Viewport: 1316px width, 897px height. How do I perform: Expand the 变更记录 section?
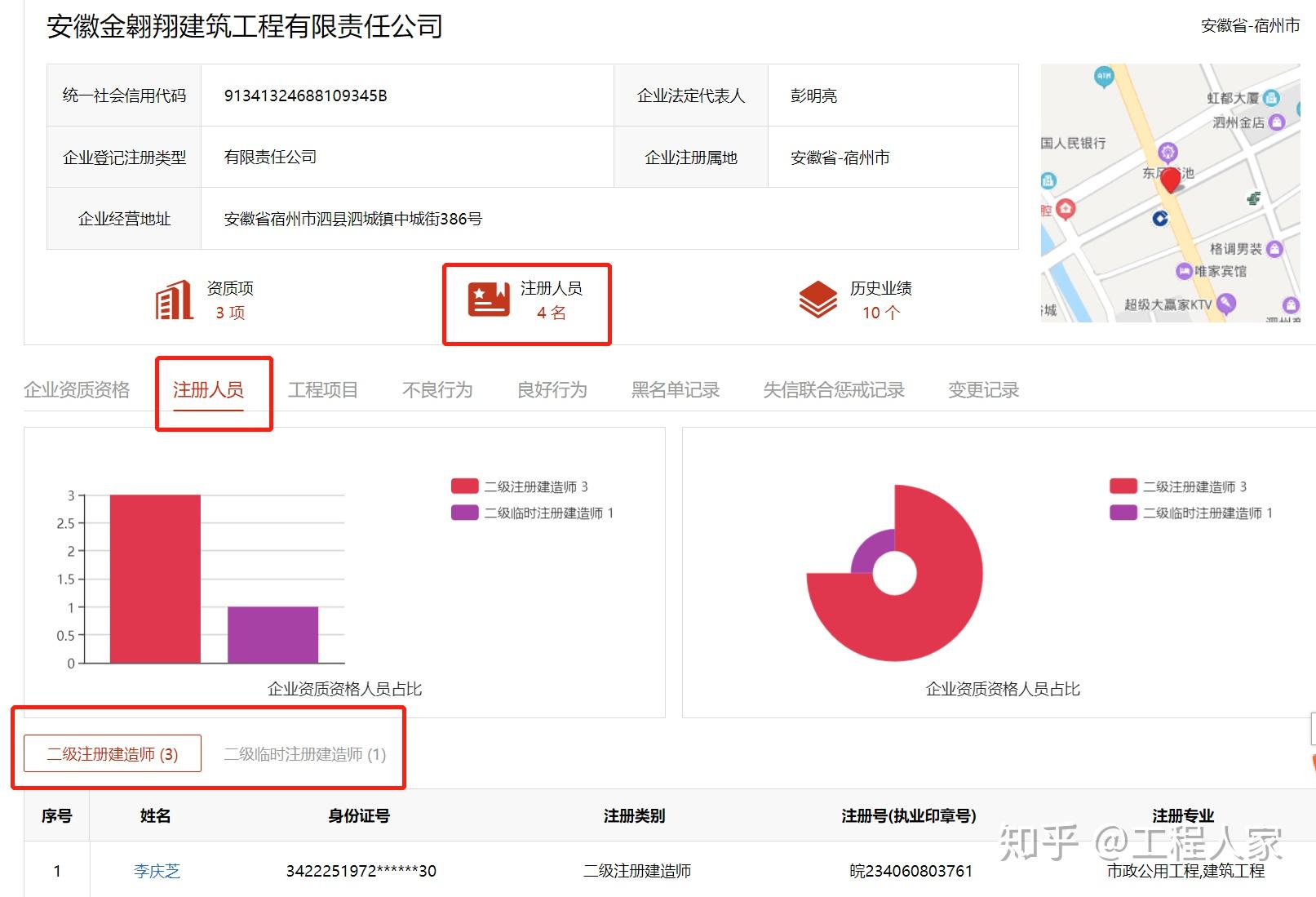tap(982, 389)
